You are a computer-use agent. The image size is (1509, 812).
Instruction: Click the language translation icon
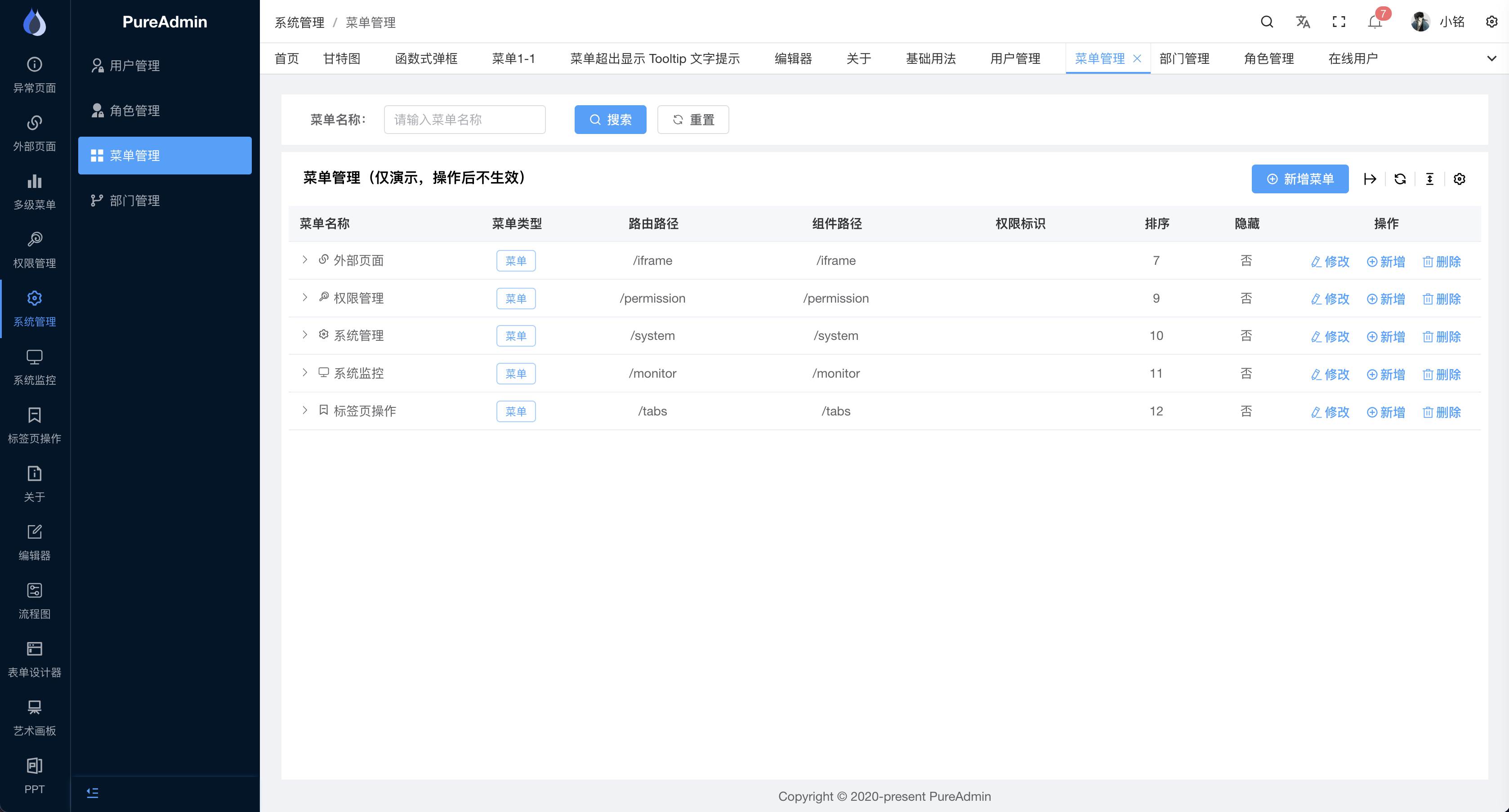click(1303, 22)
